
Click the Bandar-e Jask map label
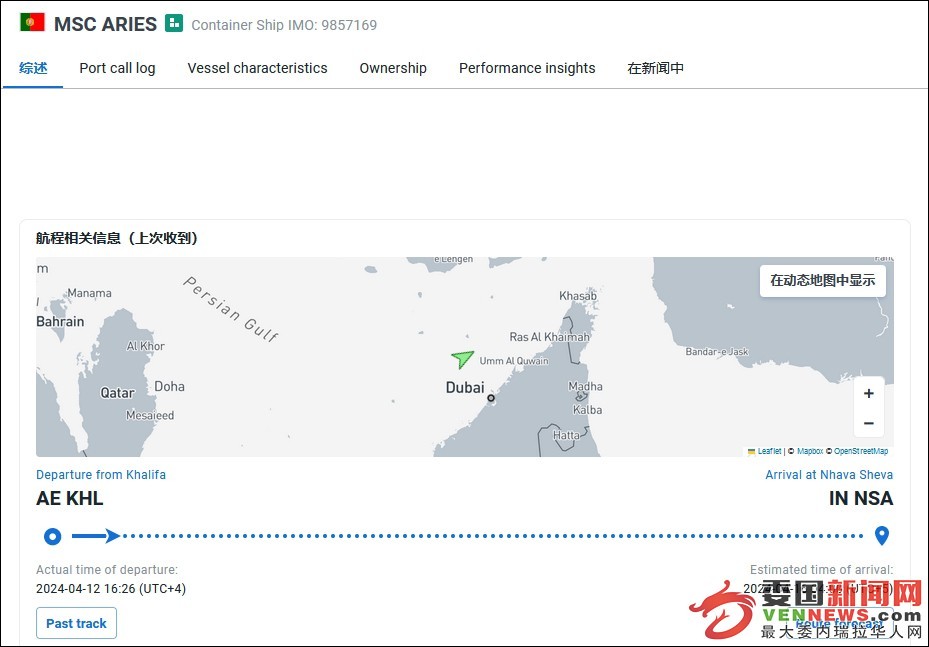point(717,352)
